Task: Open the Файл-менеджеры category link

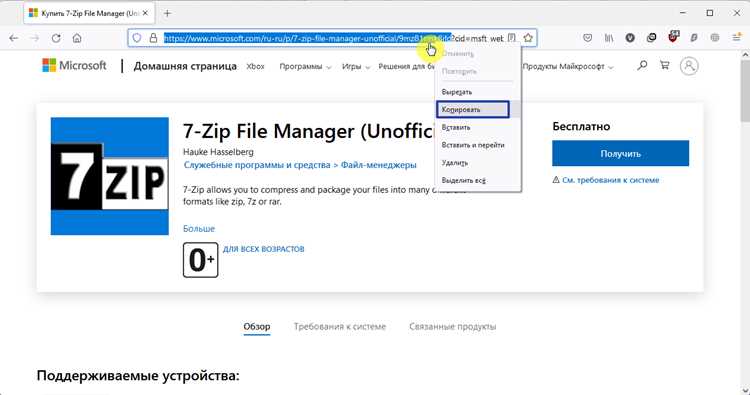Action: coord(378,165)
